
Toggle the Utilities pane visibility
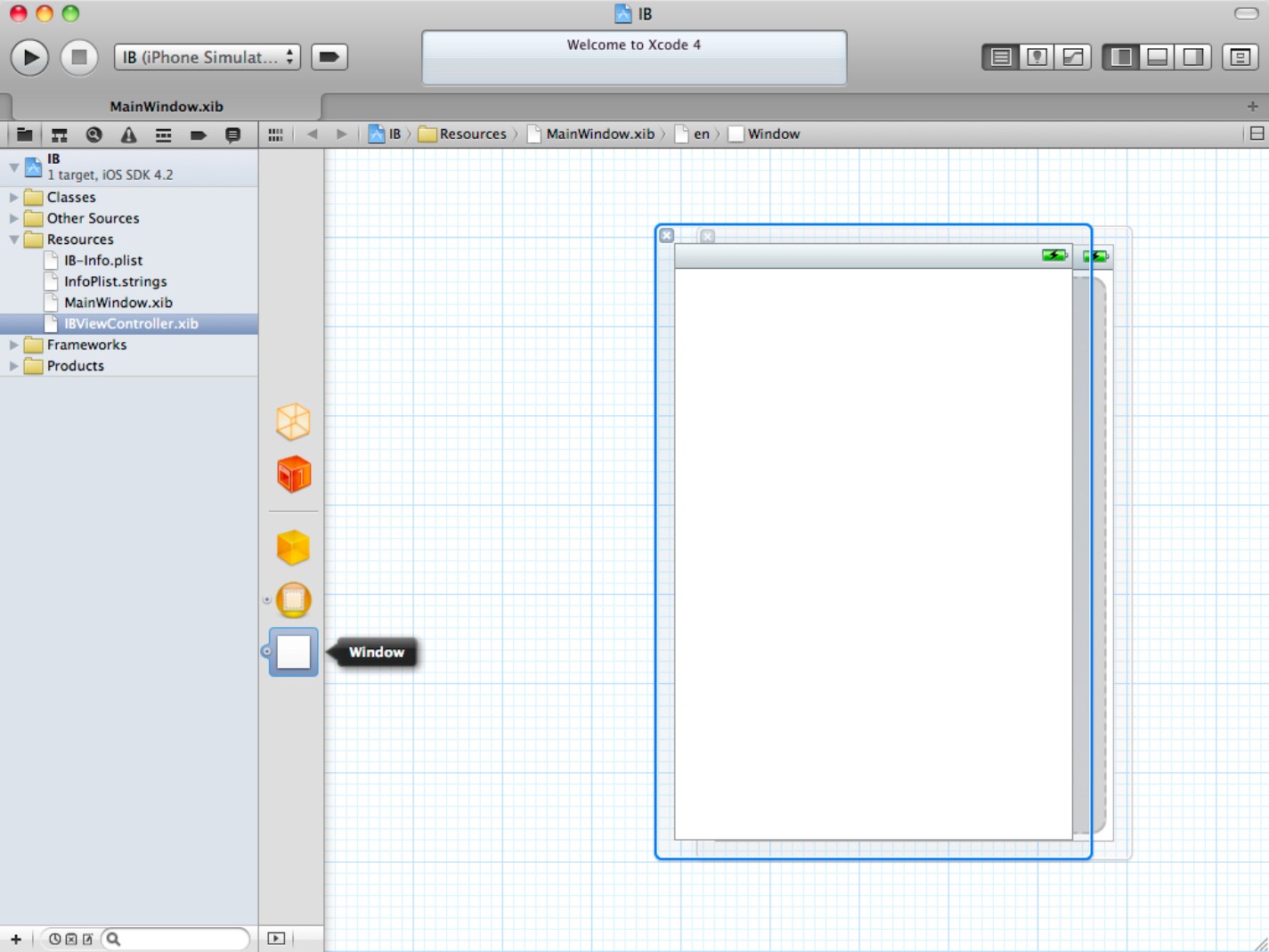[x=1193, y=57]
